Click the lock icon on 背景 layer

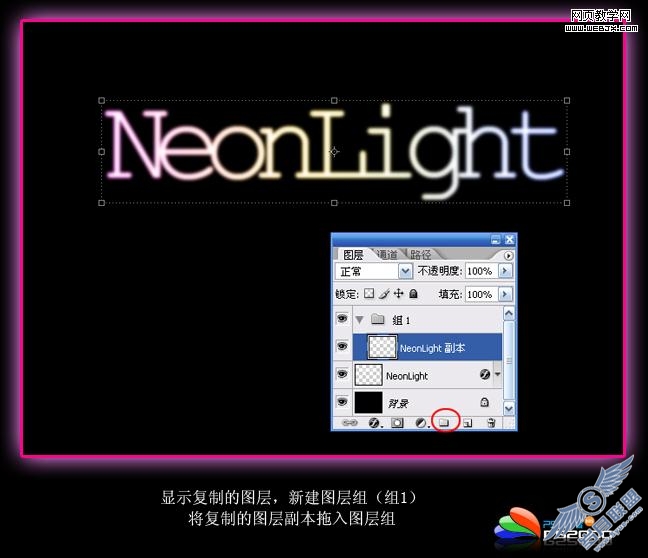(x=484, y=402)
